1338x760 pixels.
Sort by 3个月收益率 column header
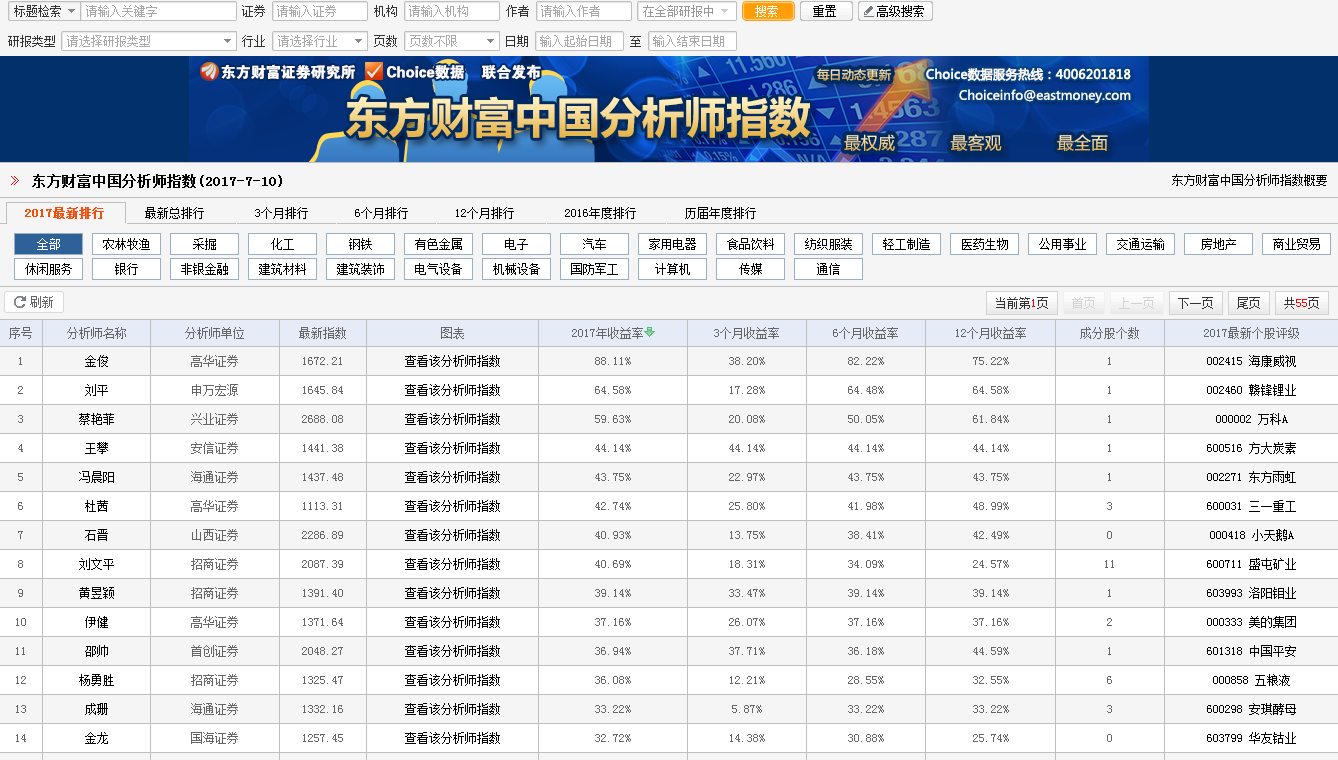pos(746,333)
